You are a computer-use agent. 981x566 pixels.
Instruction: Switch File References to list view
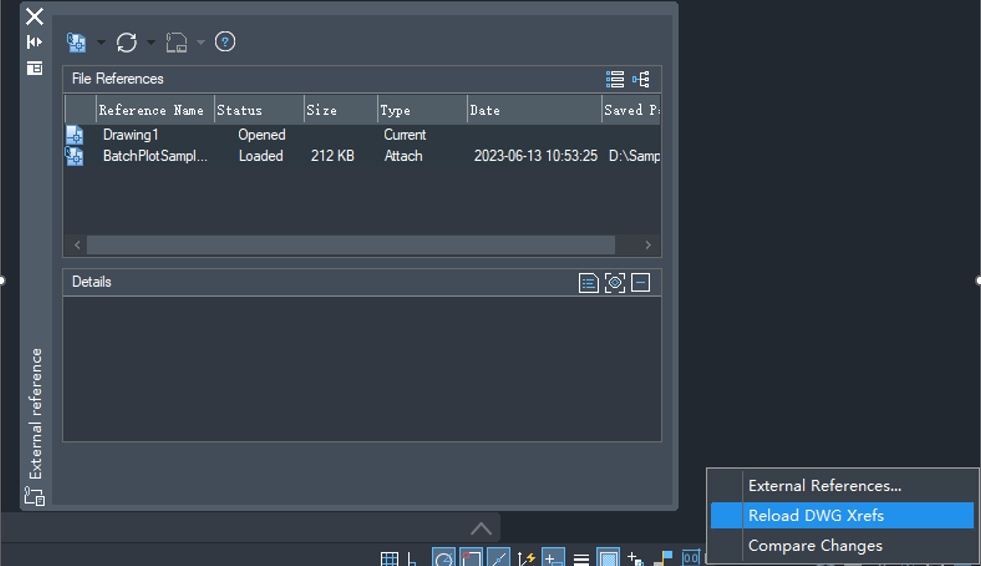[x=615, y=79]
